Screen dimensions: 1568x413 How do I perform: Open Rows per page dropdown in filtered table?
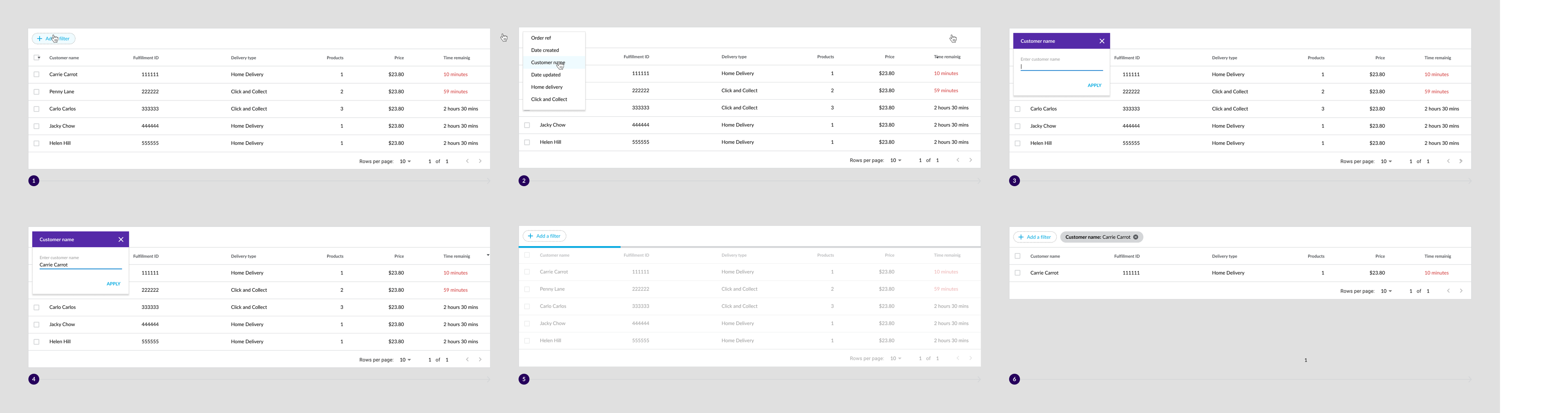(1386, 291)
